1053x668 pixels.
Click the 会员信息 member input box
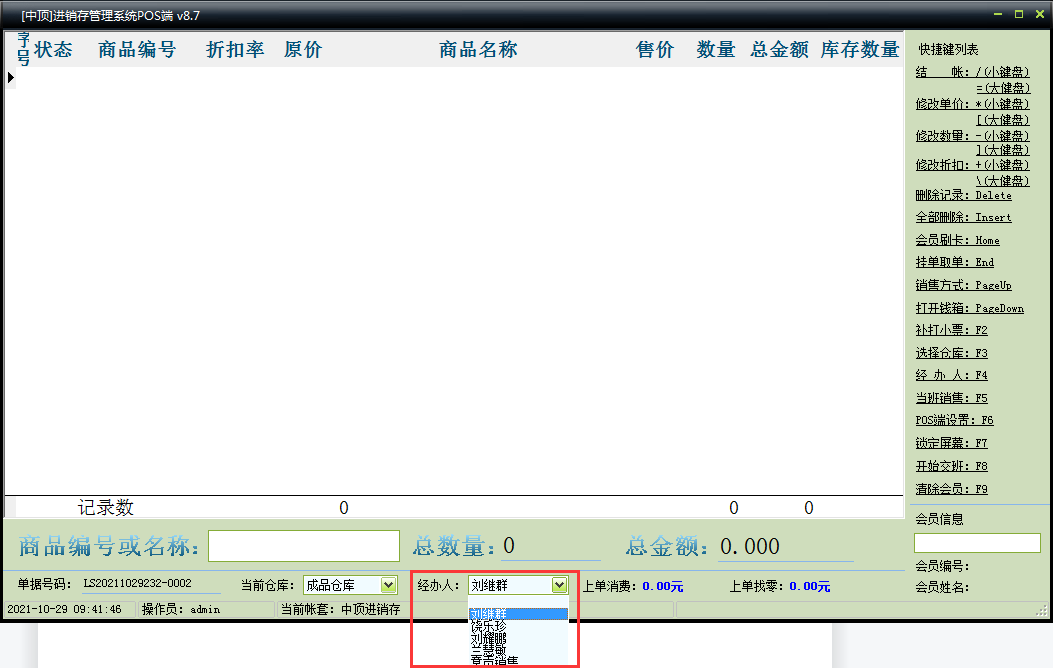977,543
